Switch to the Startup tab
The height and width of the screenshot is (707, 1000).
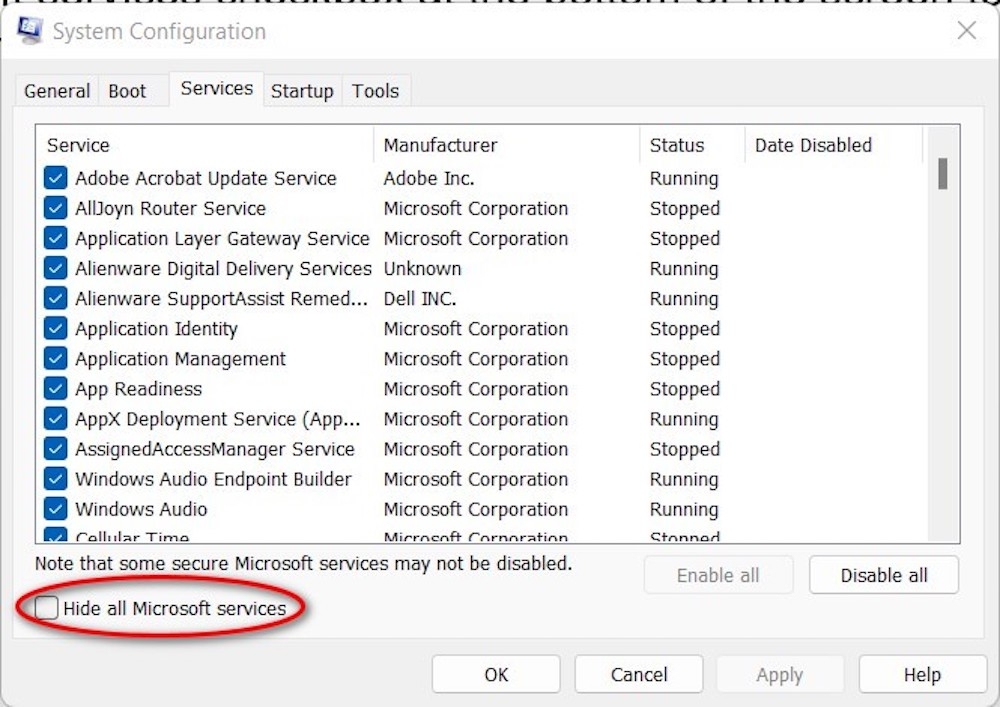[x=302, y=90]
